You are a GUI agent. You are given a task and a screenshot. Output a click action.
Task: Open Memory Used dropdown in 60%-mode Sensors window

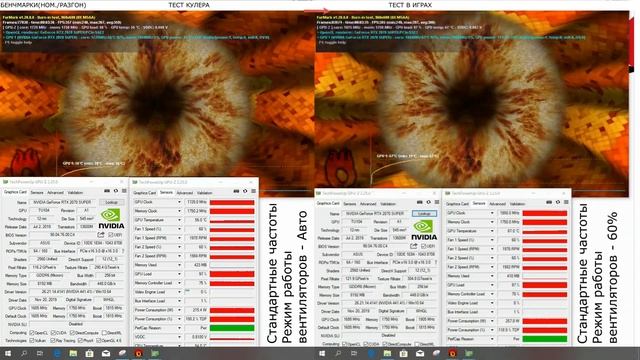pos(492,276)
